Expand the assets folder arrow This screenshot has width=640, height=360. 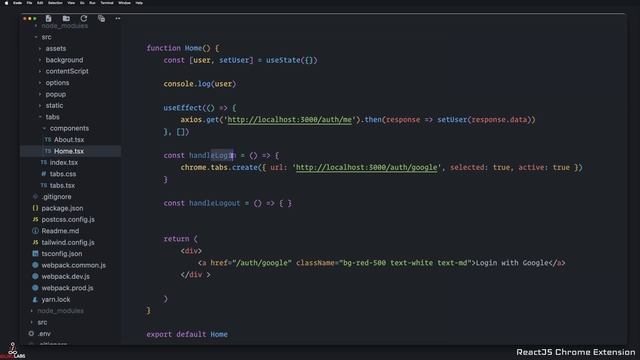click(40, 49)
